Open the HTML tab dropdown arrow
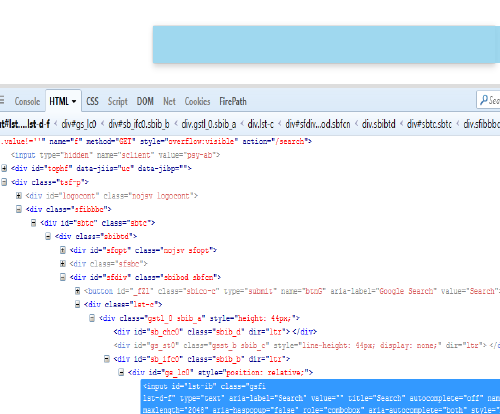Viewport: 500px width, 414px height. click(x=74, y=101)
